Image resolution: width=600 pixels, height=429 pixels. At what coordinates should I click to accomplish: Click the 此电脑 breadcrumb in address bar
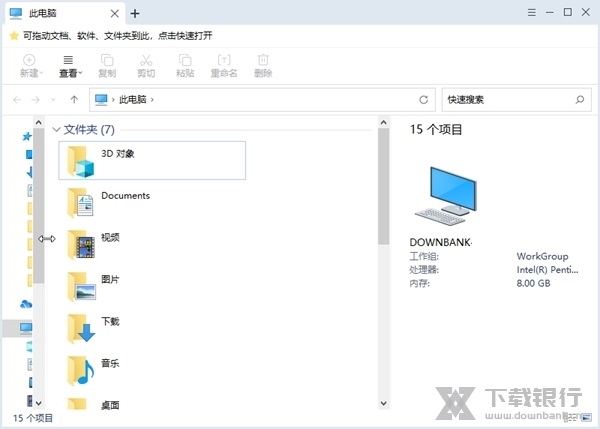pyautogui.click(x=133, y=100)
